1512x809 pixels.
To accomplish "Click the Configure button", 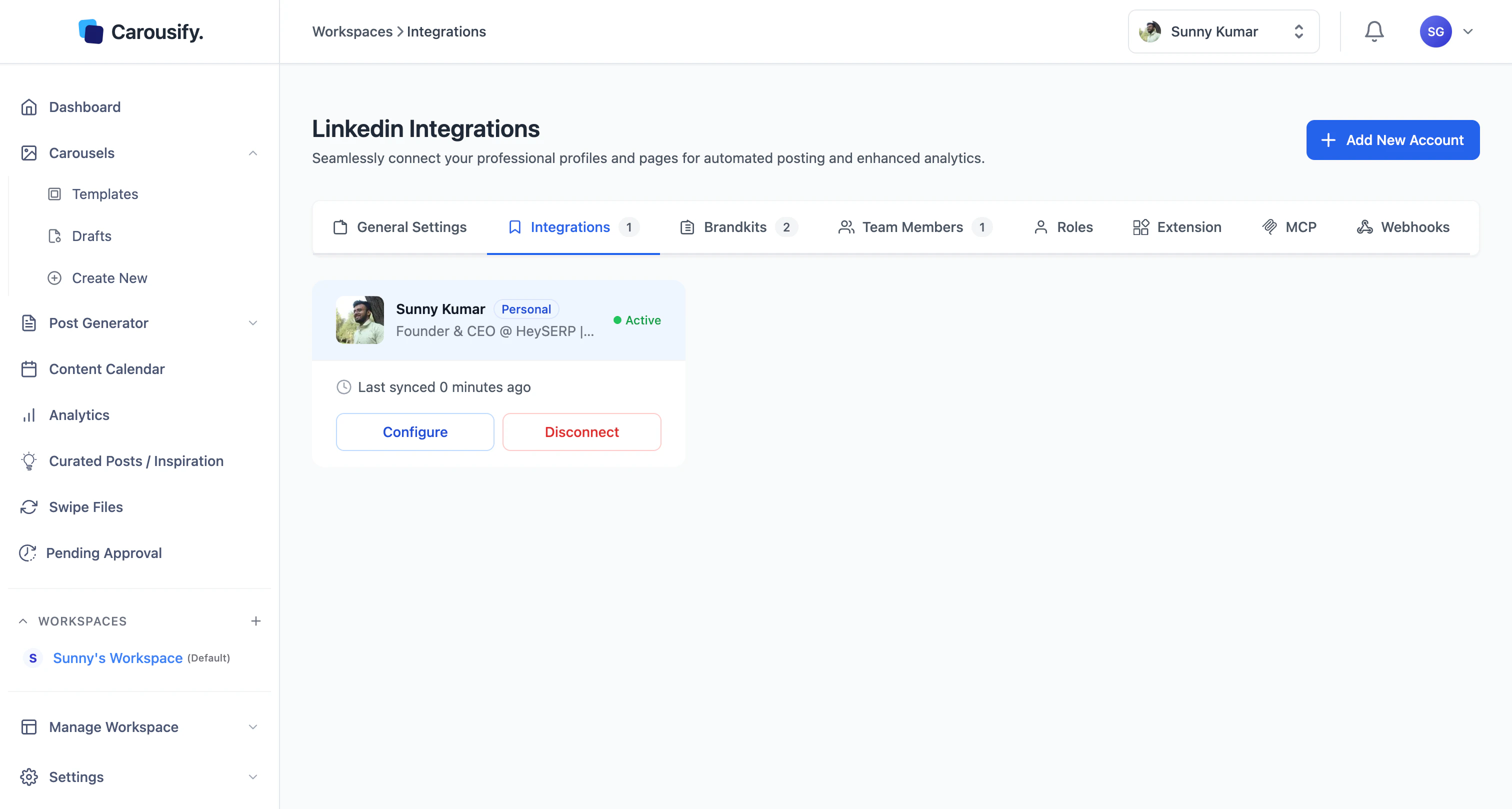I will (x=415, y=432).
